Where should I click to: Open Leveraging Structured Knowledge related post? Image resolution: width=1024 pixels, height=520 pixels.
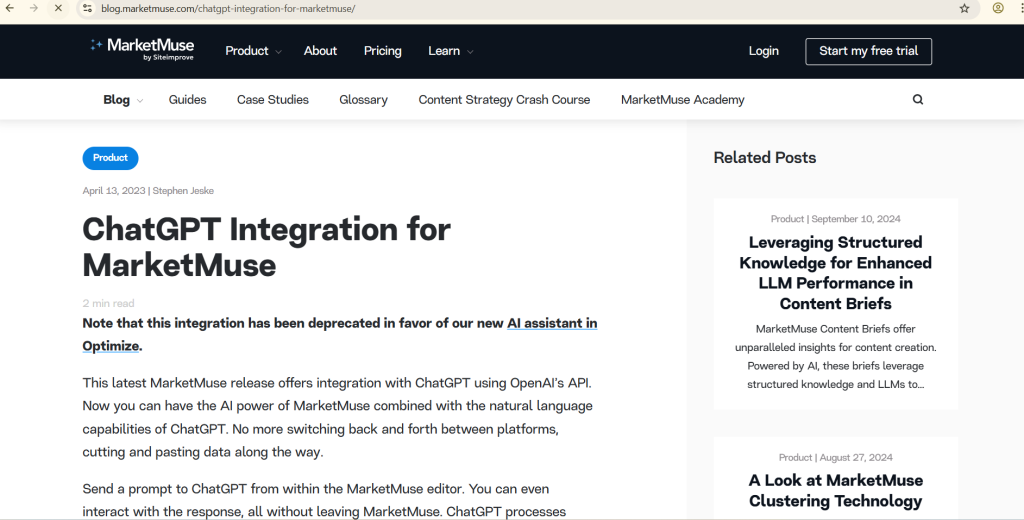835,273
